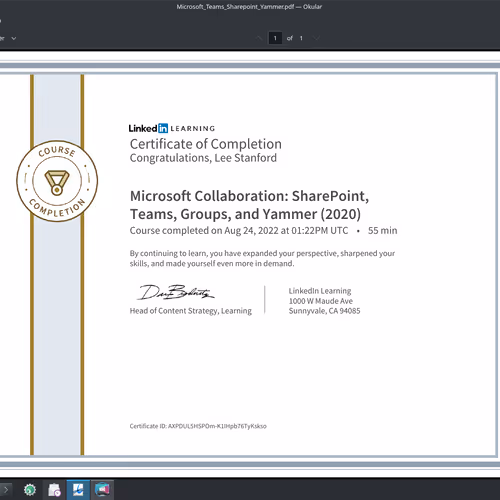The width and height of the screenshot is (500, 500).
Task: Open the green gear app in taskbar
Action: coord(30,490)
